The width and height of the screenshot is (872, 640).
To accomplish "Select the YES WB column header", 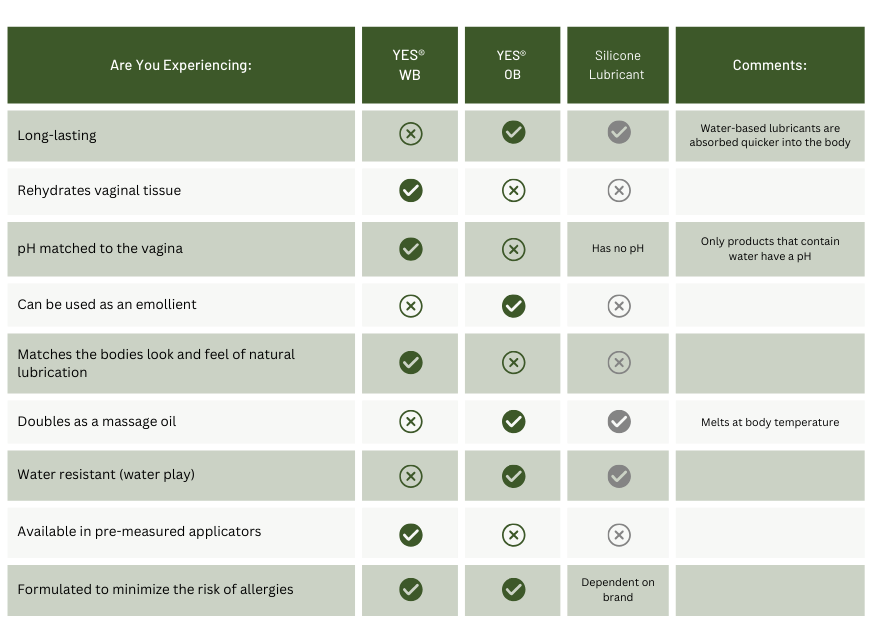I will pyautogui.click(x=409, y=65).
